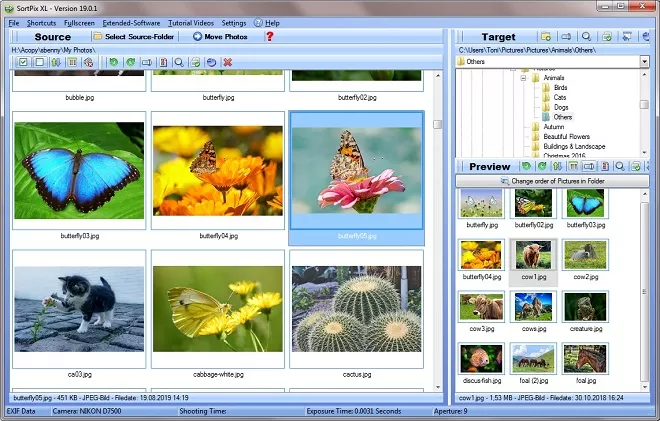The width and height of the screenshot is (660, 421).
Task: Open the Others folder dropdown in Target
Action: [x=643, y=62]
